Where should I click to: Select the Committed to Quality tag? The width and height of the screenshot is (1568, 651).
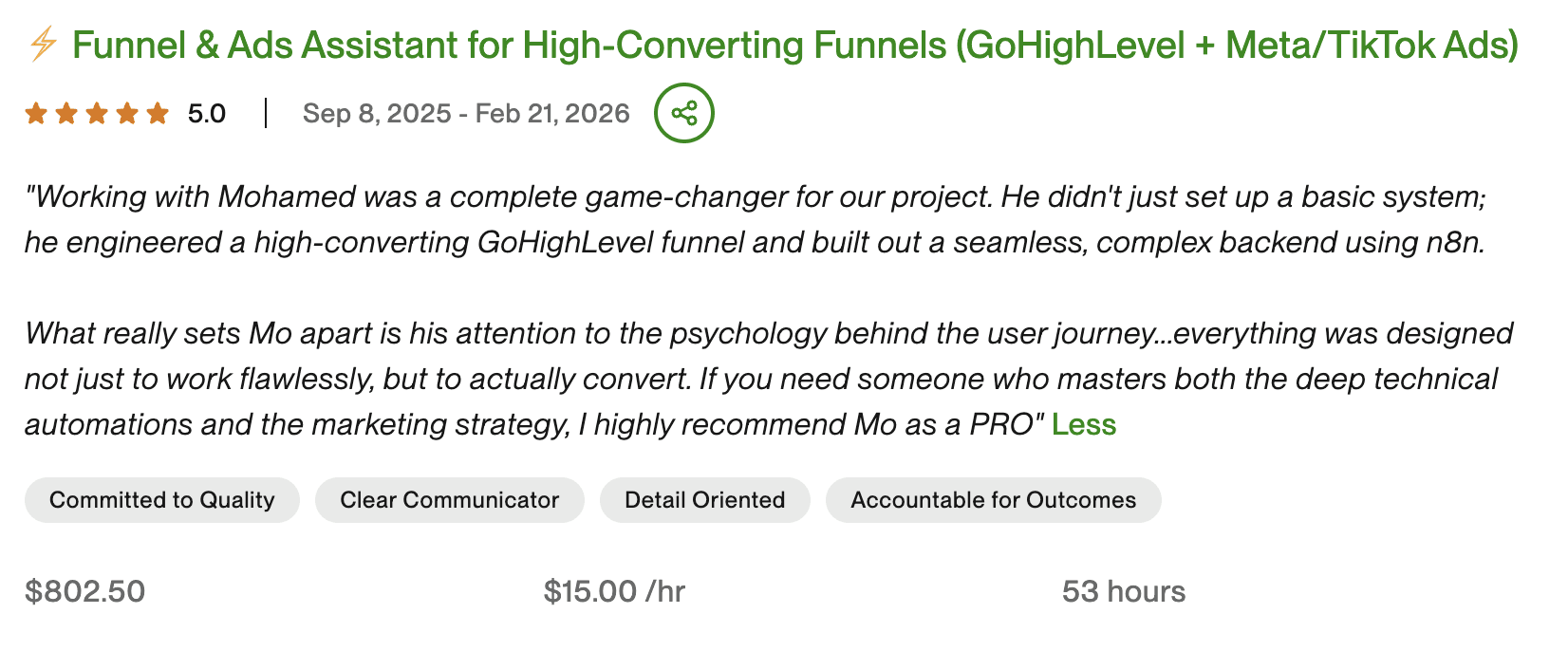click(x=161, y=499)
